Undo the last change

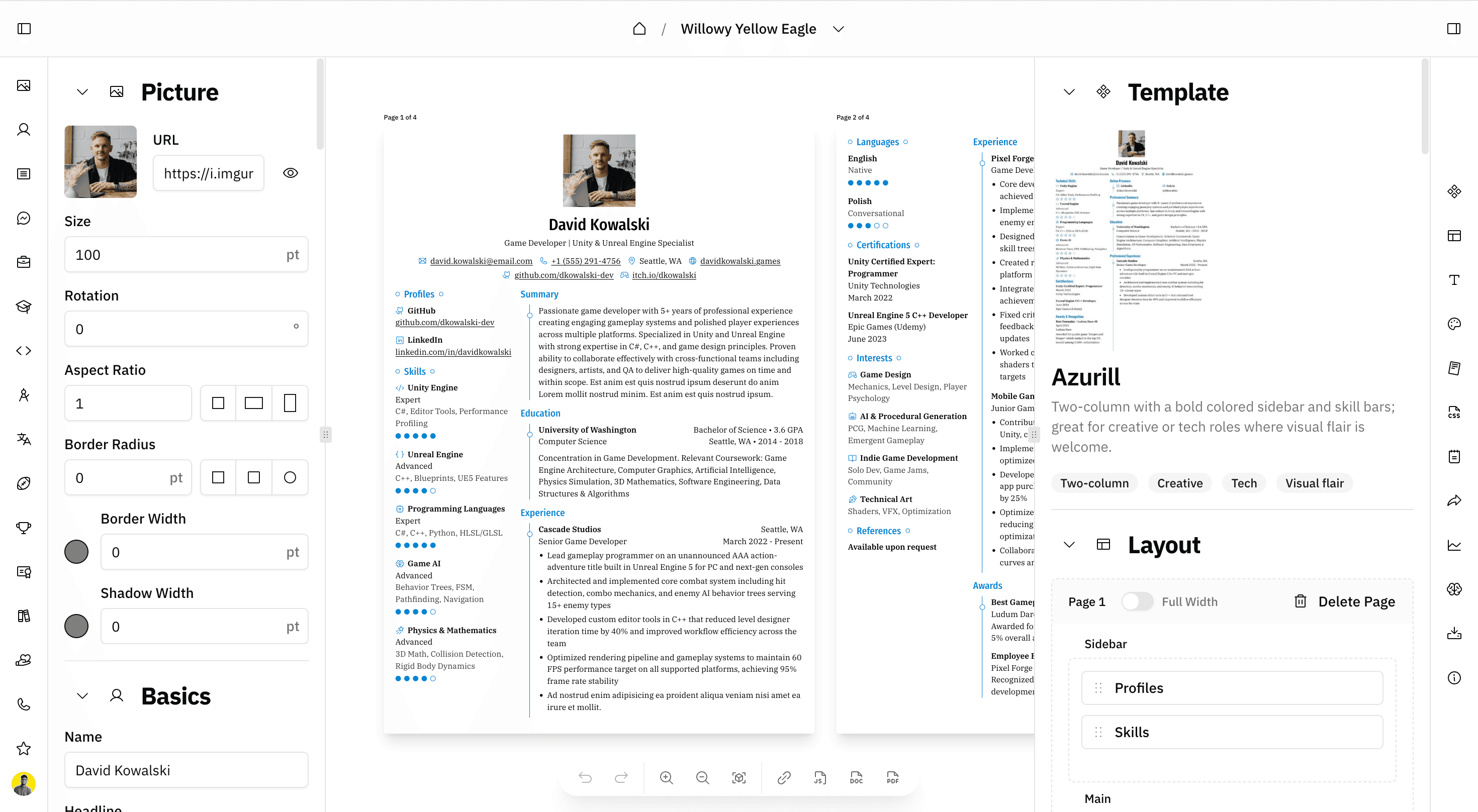585,778
